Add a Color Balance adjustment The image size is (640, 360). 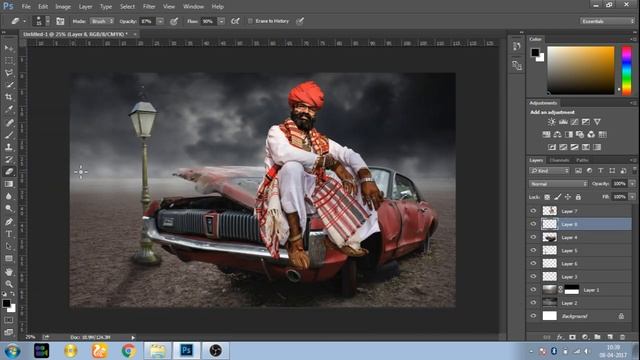click(x=558, y=134)
